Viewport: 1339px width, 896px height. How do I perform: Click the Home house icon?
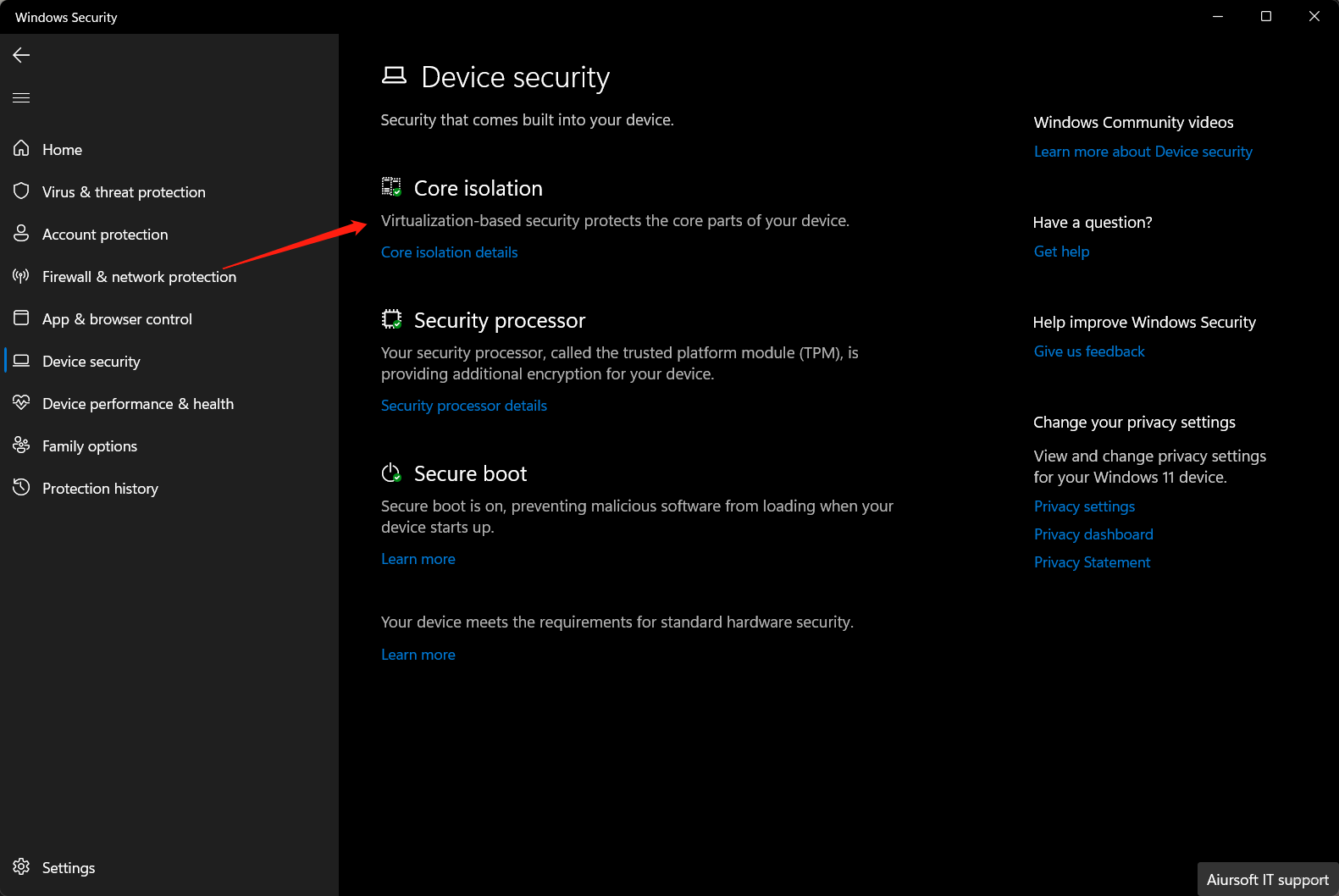click(x=21, y=149)
